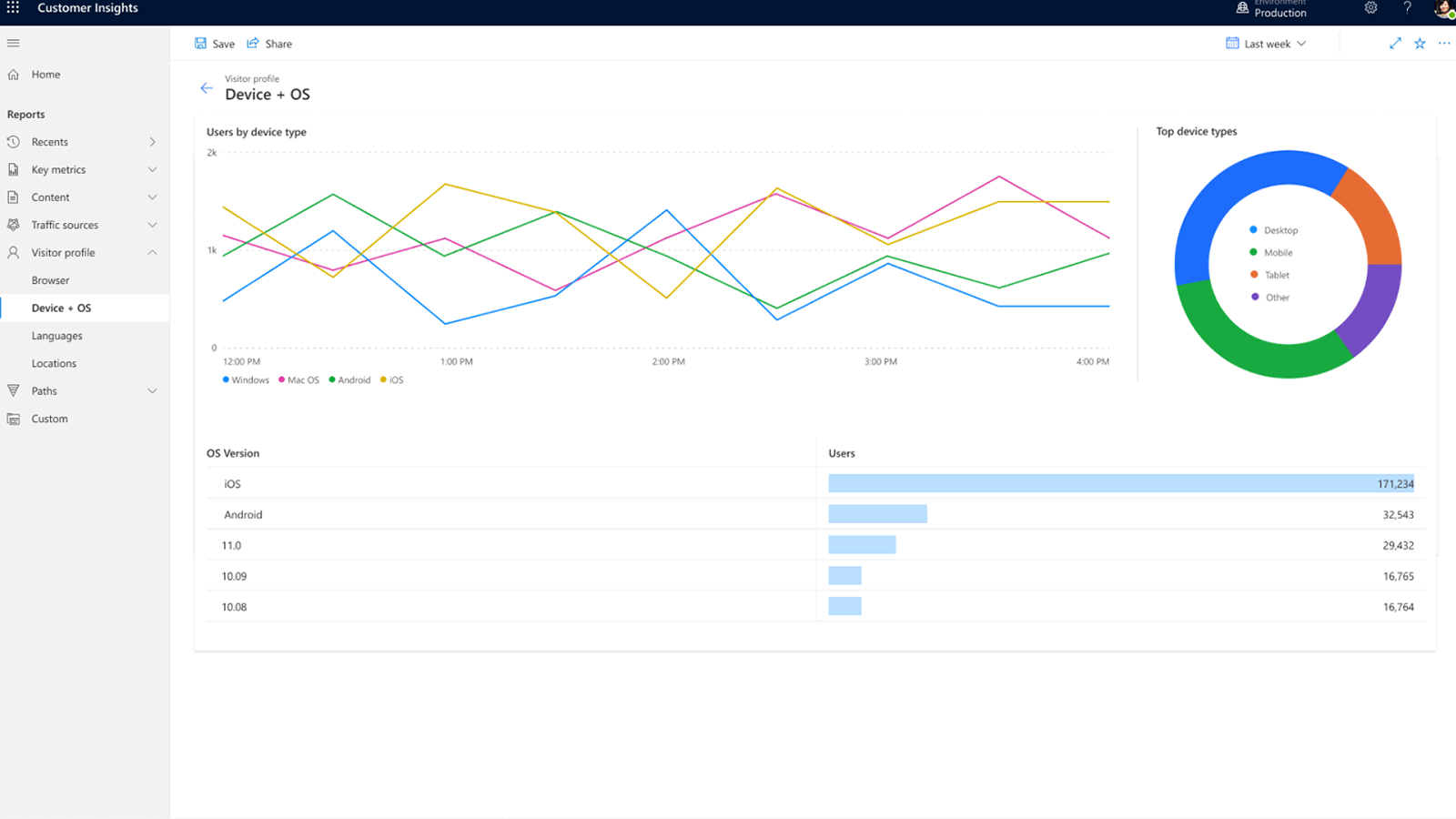Click the Home icon in sidebar
Image resolution: width=1456 pixels, height=819 pixels.
click(x=14, y=75)
